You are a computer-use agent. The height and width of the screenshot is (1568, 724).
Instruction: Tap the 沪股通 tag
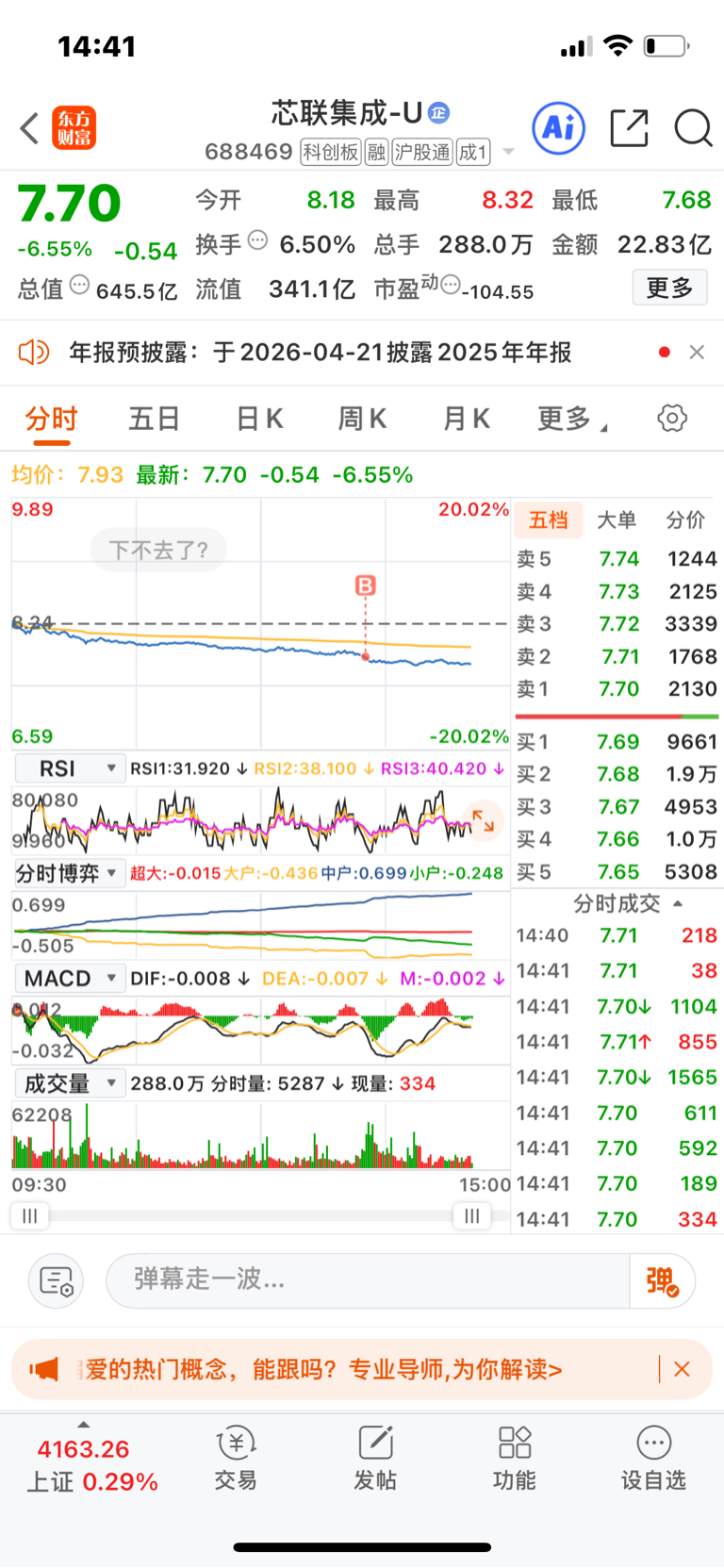click(x=422, y=152)
